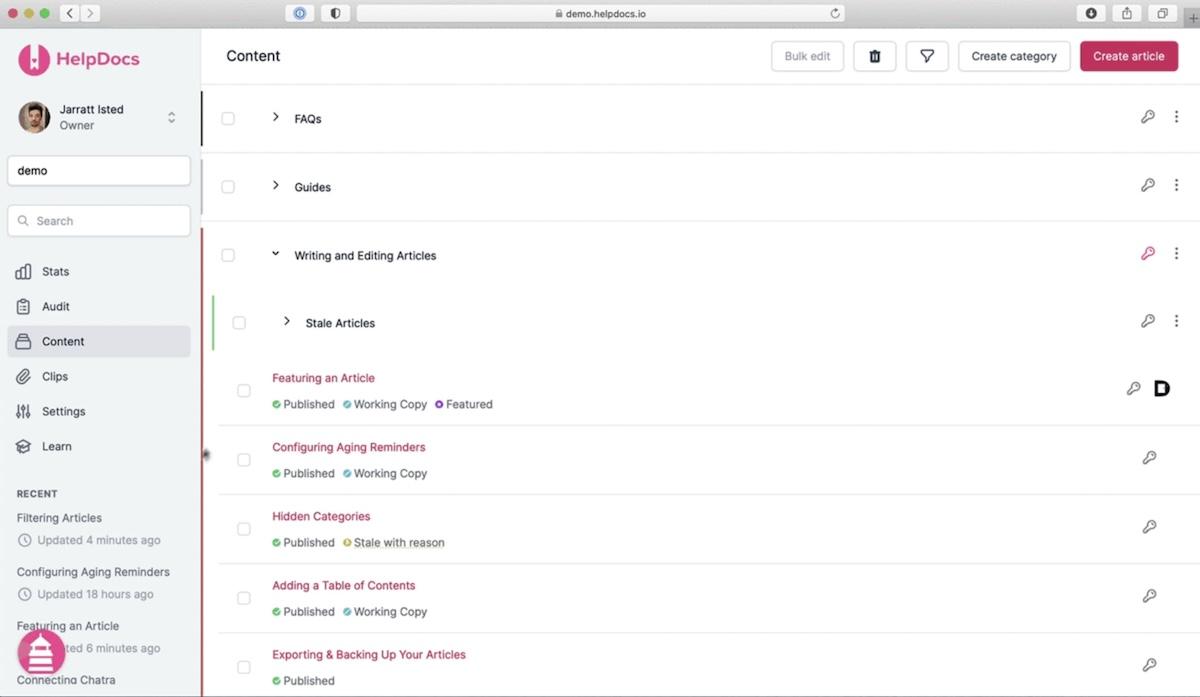Screen dimensions: 1200x697
Task: Open the Settings section
Action: tap(62, 411)
